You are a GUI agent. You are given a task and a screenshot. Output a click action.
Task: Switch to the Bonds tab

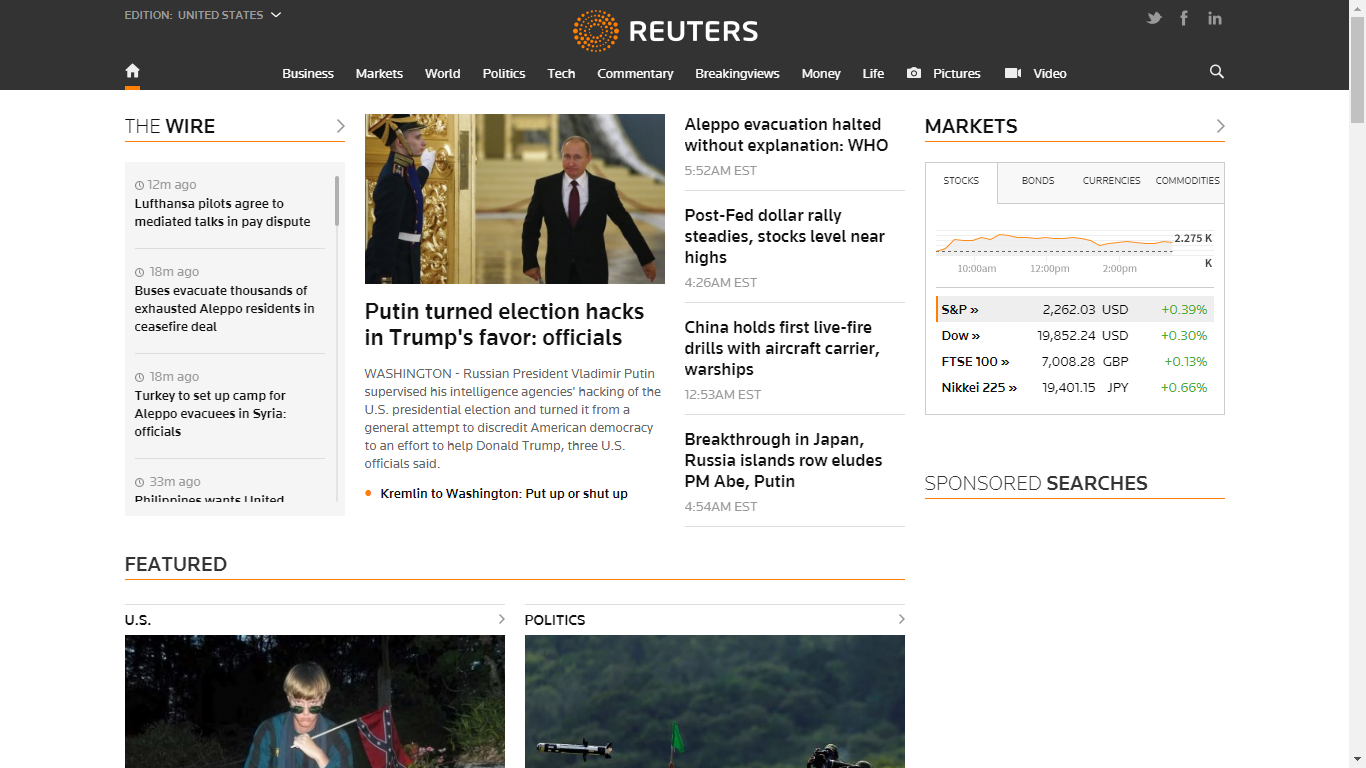point(1038,181)
